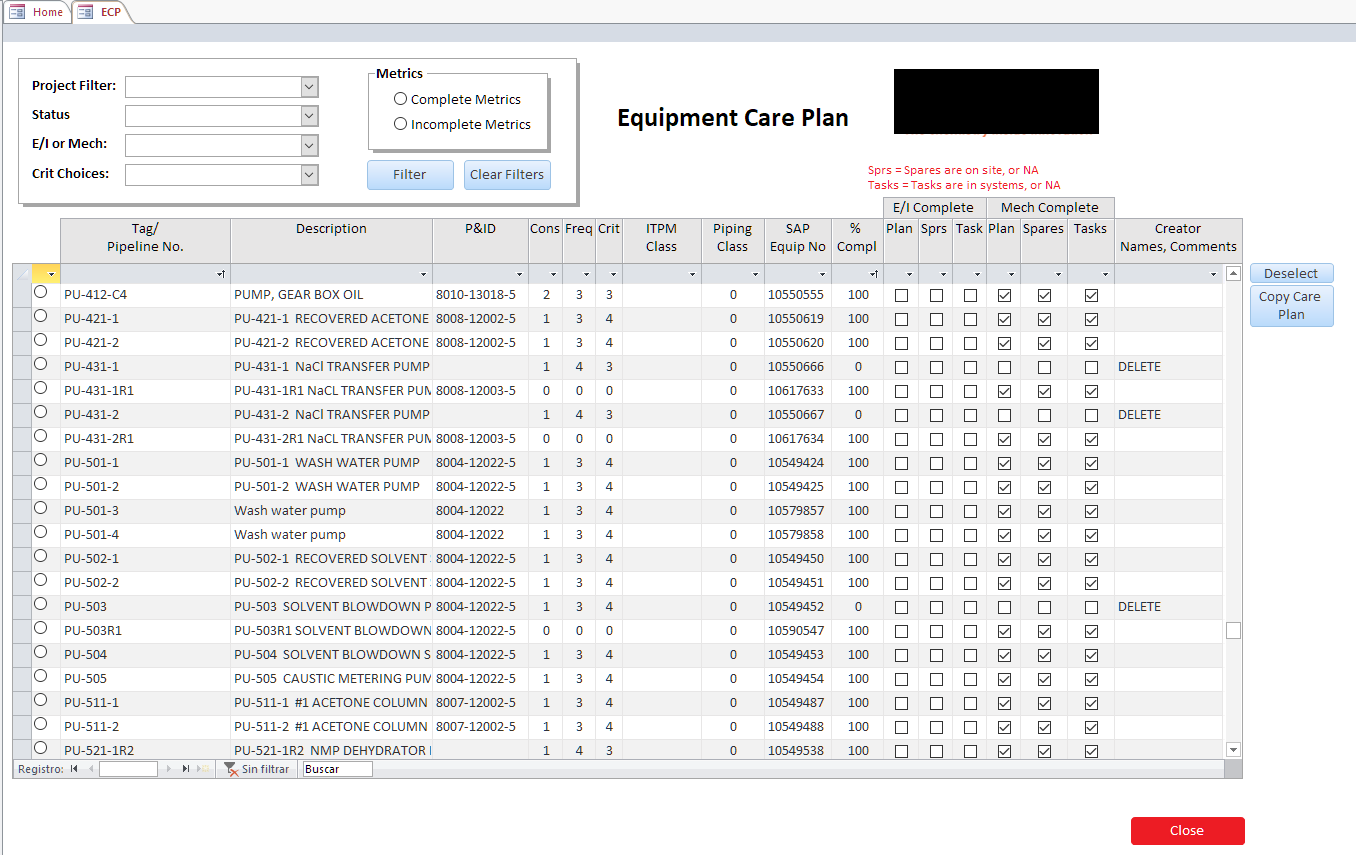Viewport: 1356px width, 855px height.
Task: Toggle Mech Plan checkbox for PU-503
Action: [x=1004, y=607]
